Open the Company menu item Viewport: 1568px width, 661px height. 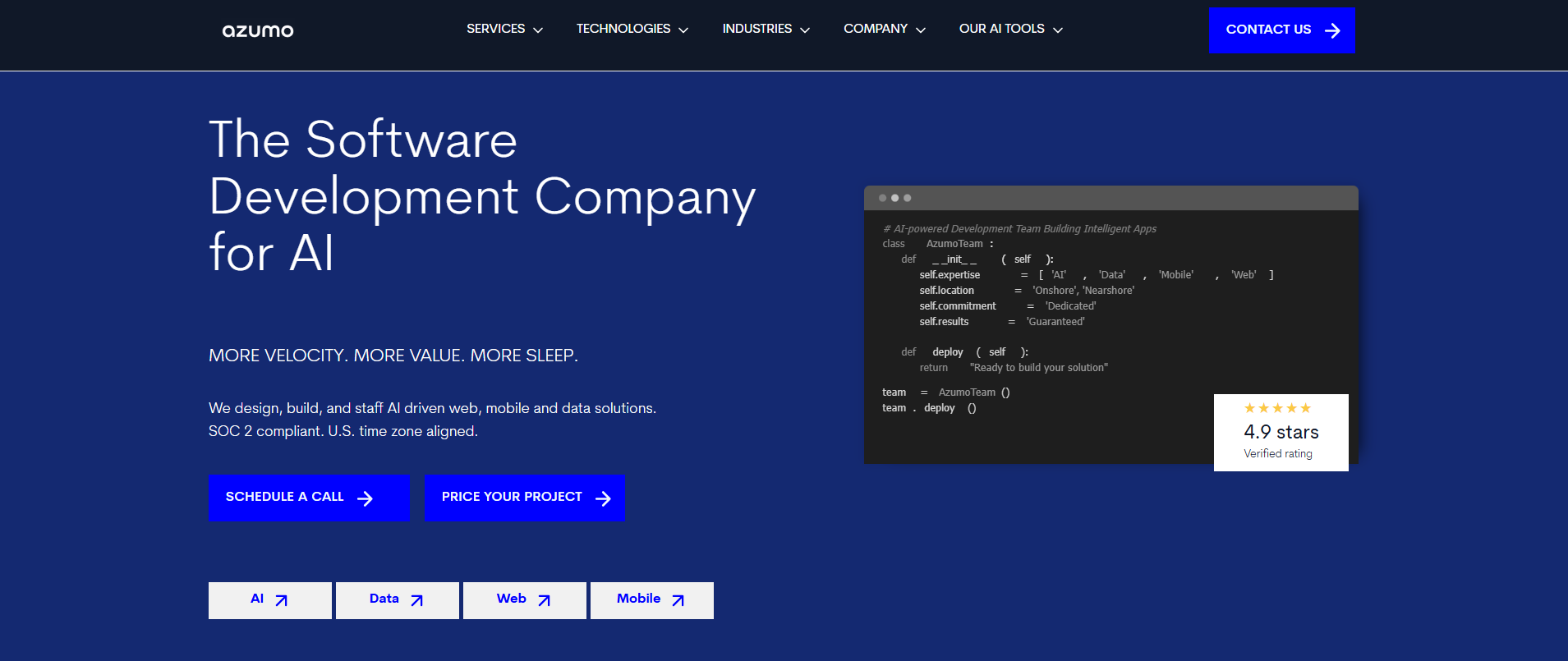click(x=876, y=29)
